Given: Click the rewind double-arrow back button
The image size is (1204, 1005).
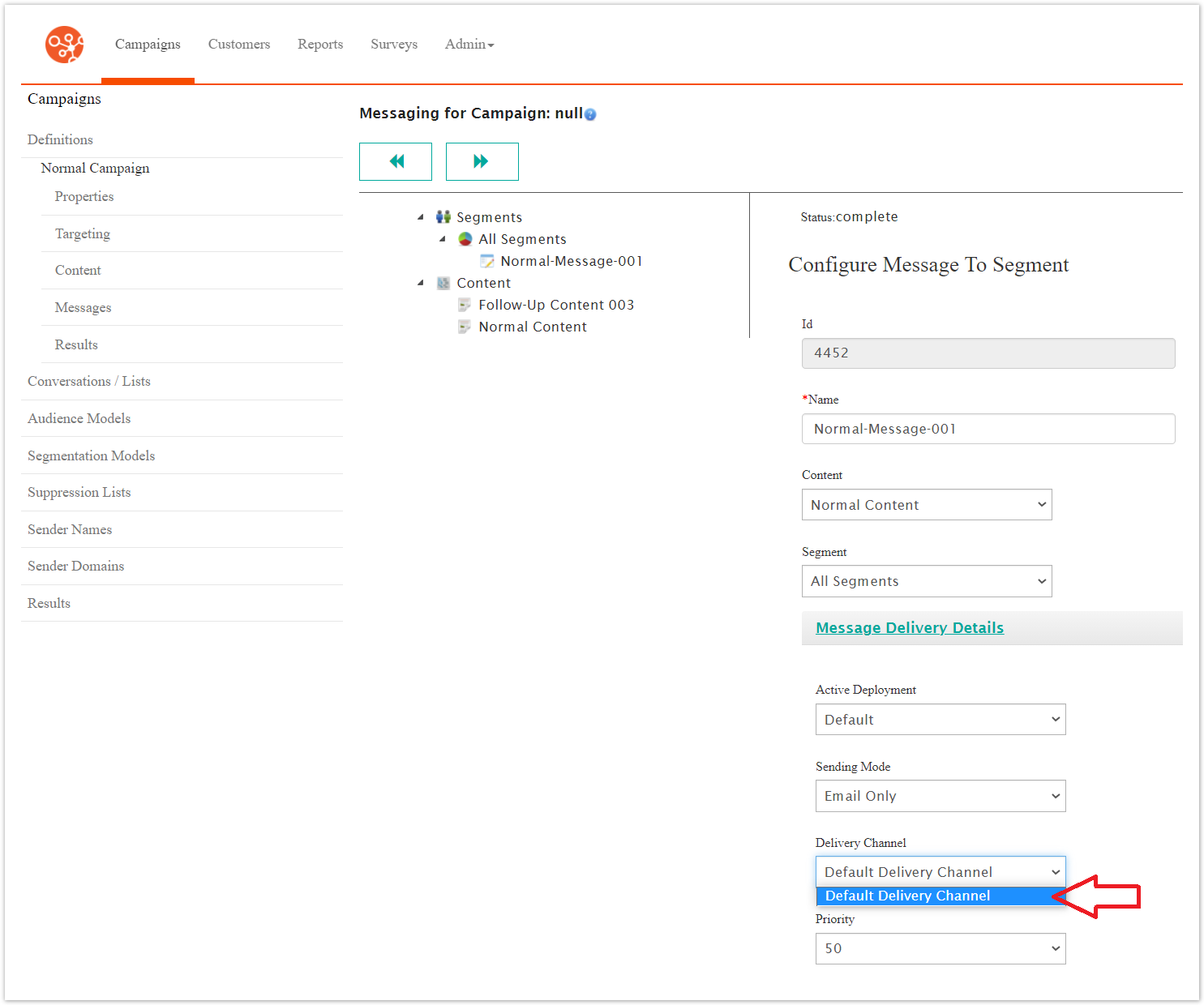Looking at the screenshot, I should 396,161.
